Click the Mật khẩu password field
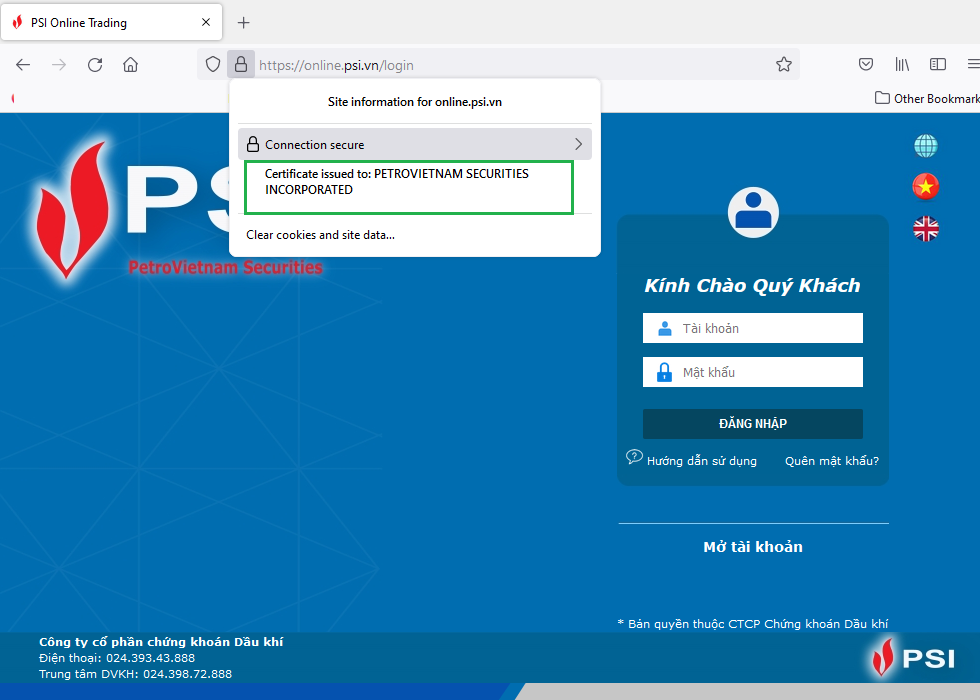Viewport: 980px width, 700px height. point(752,372)
